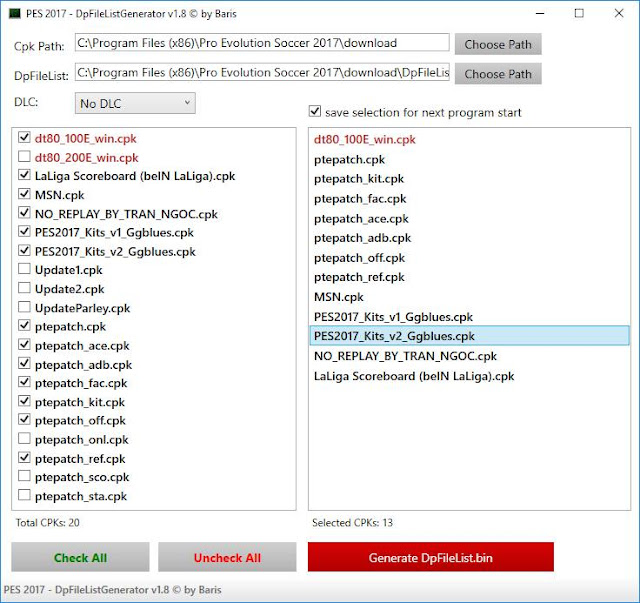Click the Check All button
Viewport: 640px width, 603px height.
[x=80, y=557]
